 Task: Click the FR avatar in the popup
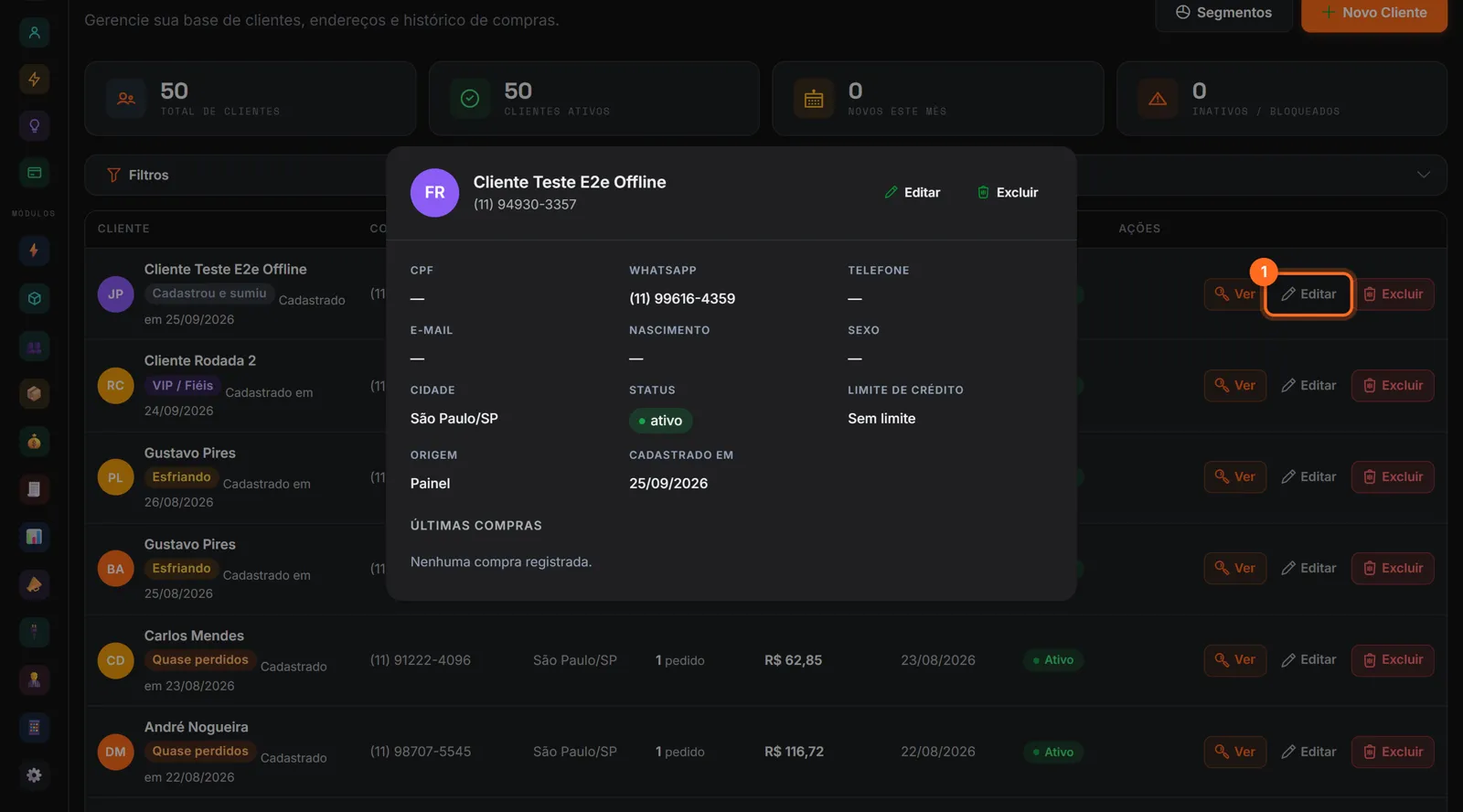tap(434, 193)
